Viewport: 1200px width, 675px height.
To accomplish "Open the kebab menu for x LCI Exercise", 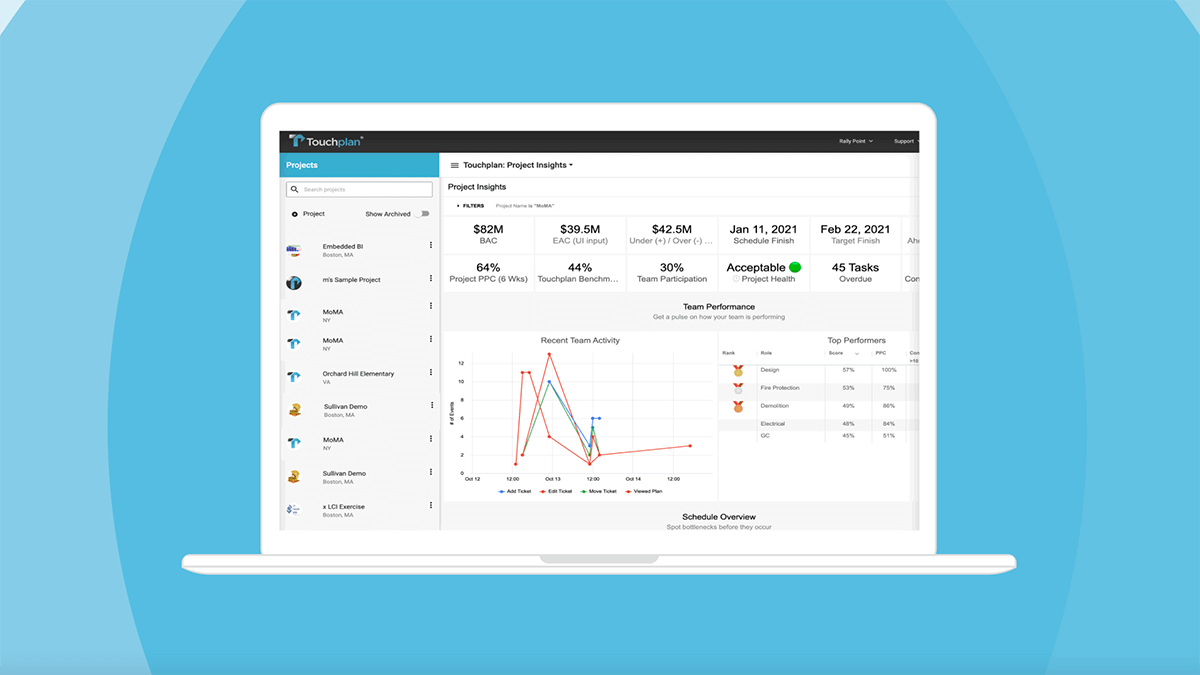I will point(431,506).
